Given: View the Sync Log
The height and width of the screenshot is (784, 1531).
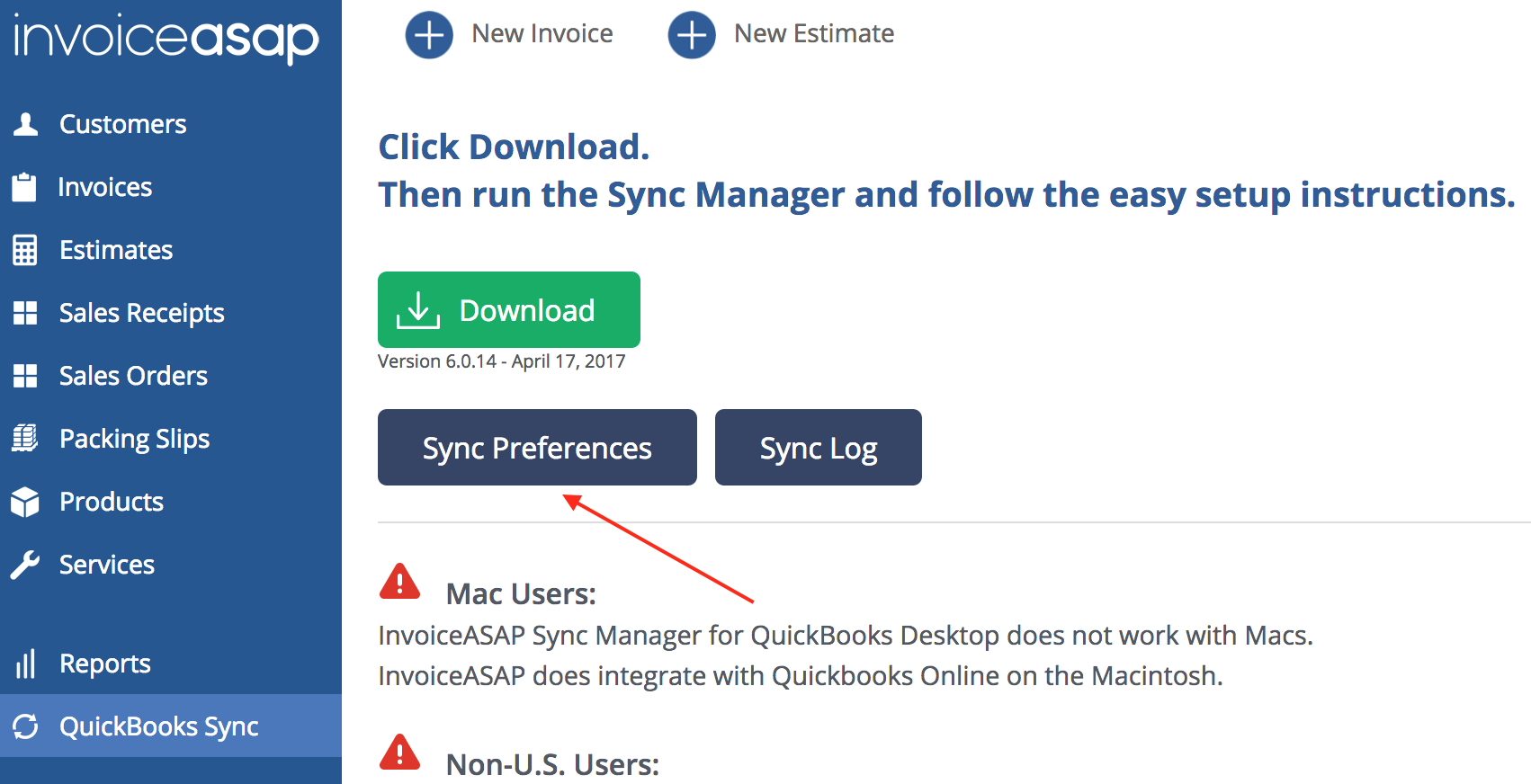Looking at the screenshot, I should point(818,448).
